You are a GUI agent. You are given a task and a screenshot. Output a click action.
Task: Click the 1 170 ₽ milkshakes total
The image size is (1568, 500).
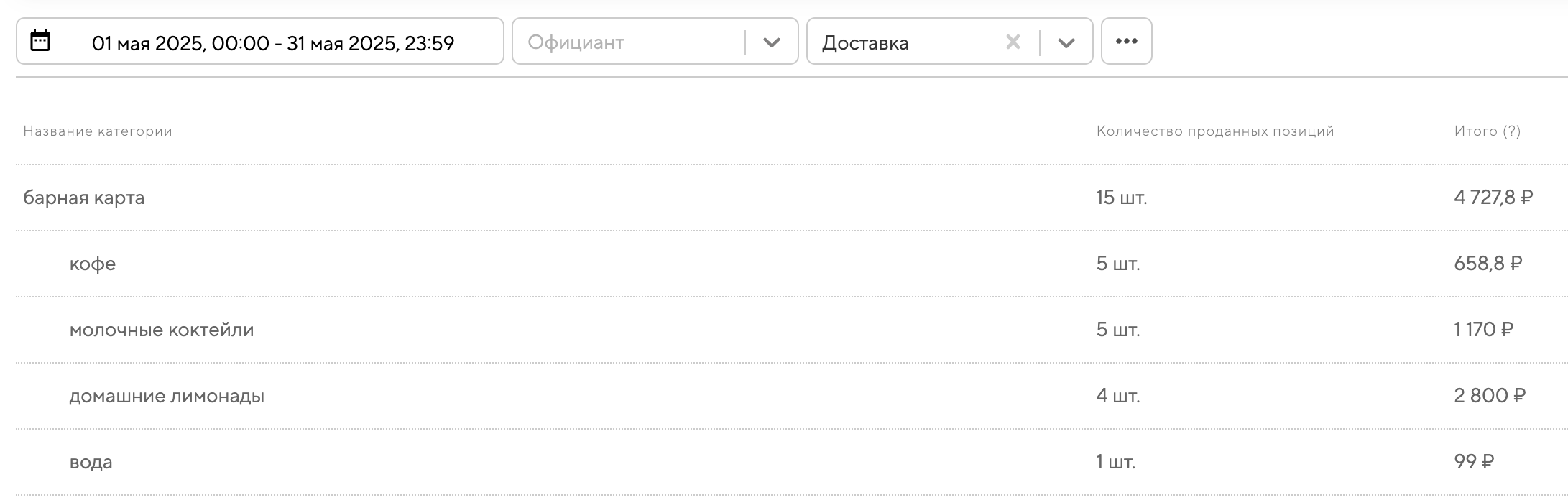(1483, 330)
